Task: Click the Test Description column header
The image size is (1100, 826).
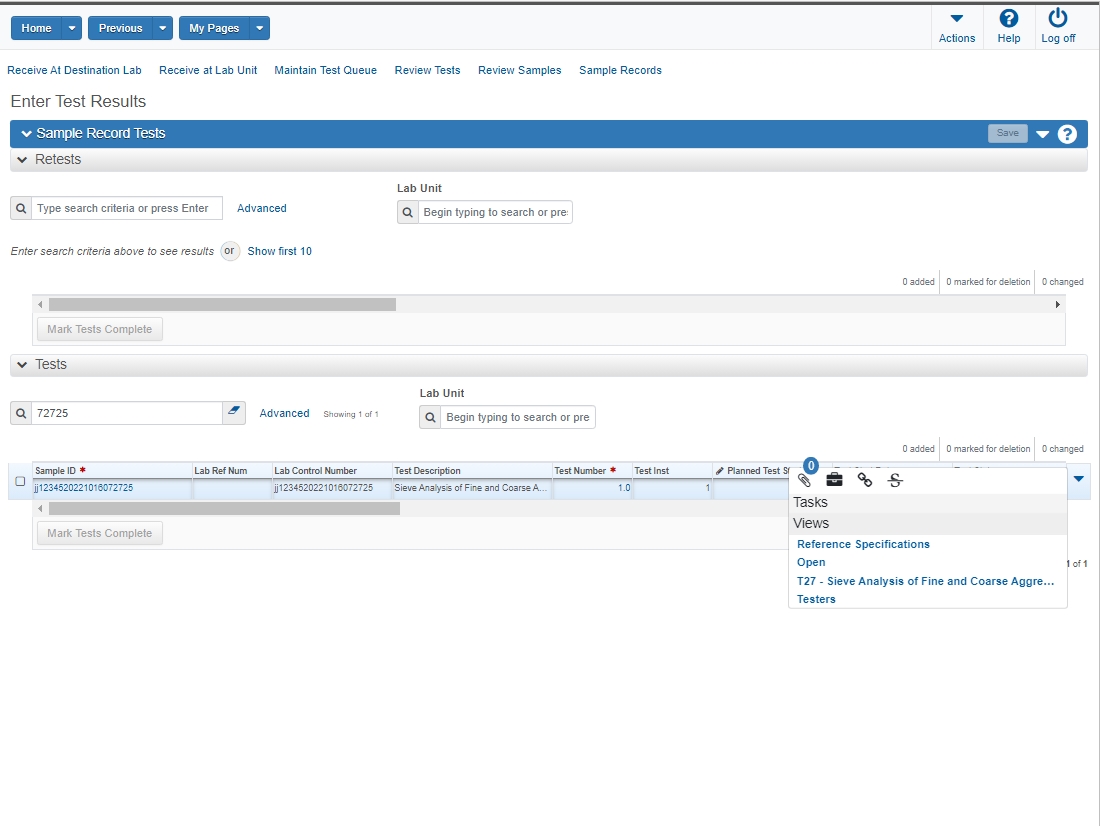Action: pyautogui.click(x=472, y=471)
